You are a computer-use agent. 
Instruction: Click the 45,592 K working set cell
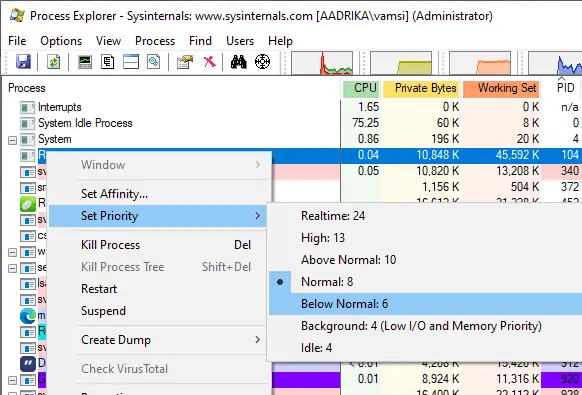pos(517,155)
